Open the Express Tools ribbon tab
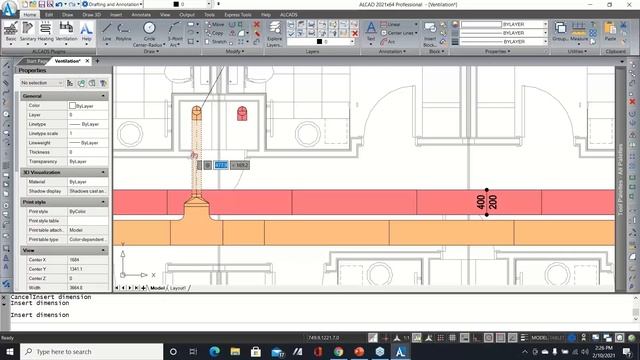The width and height of the screenshot is (640, 360). pos(238,15)
